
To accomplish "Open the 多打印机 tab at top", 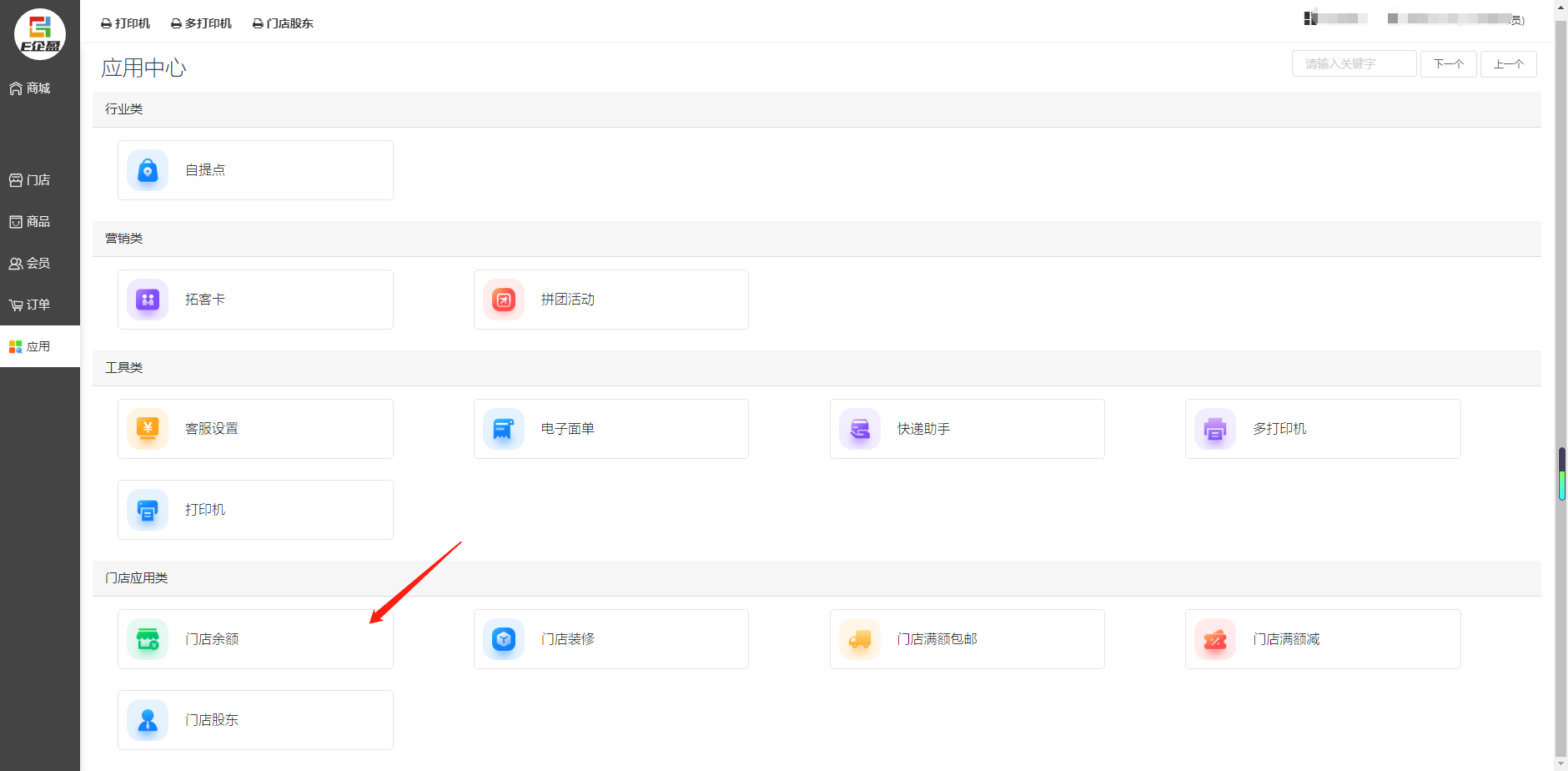I will [x=201, y=23].
